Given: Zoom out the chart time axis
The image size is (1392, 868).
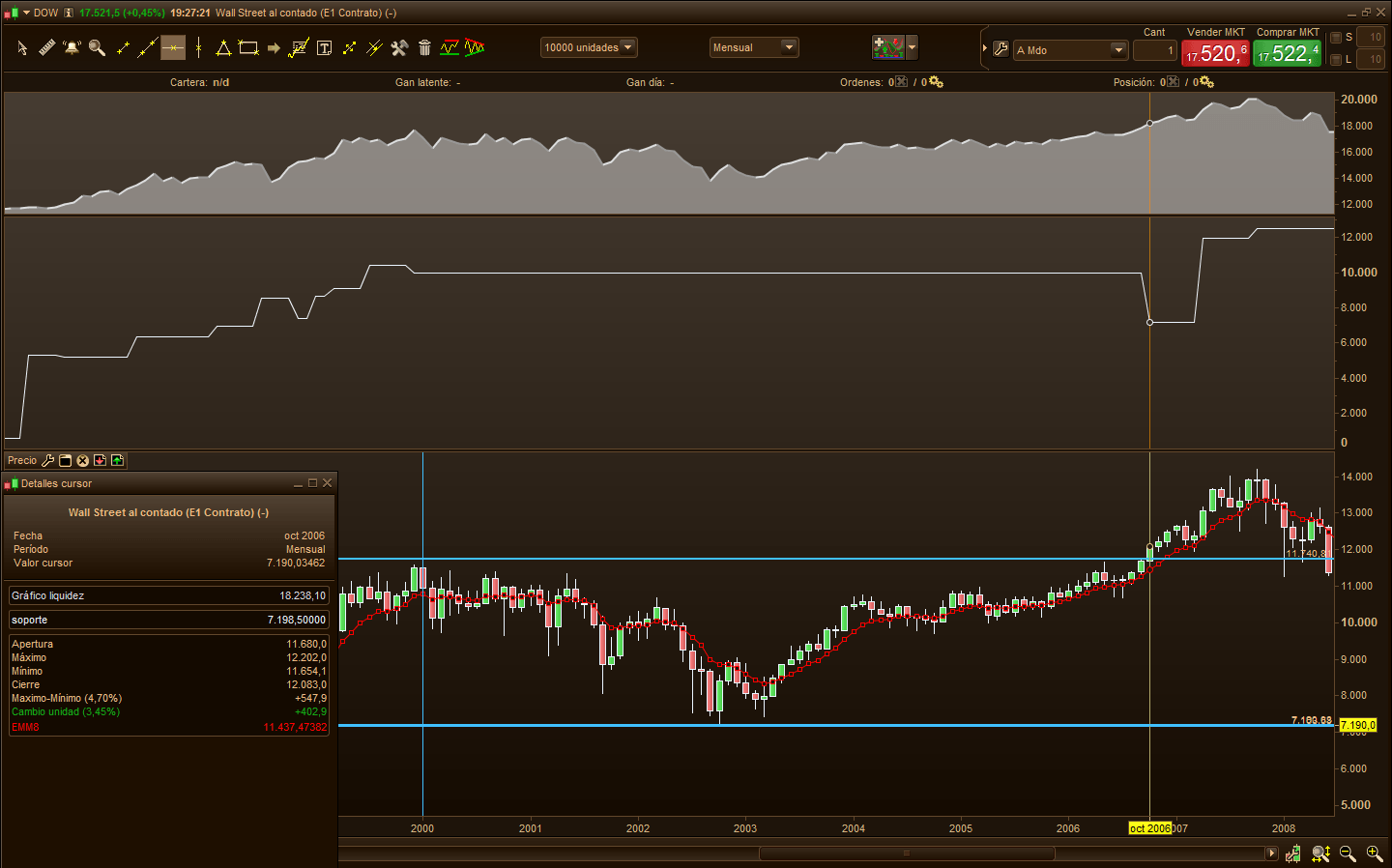Looking at the screenshot, I should click(1348, 854).
